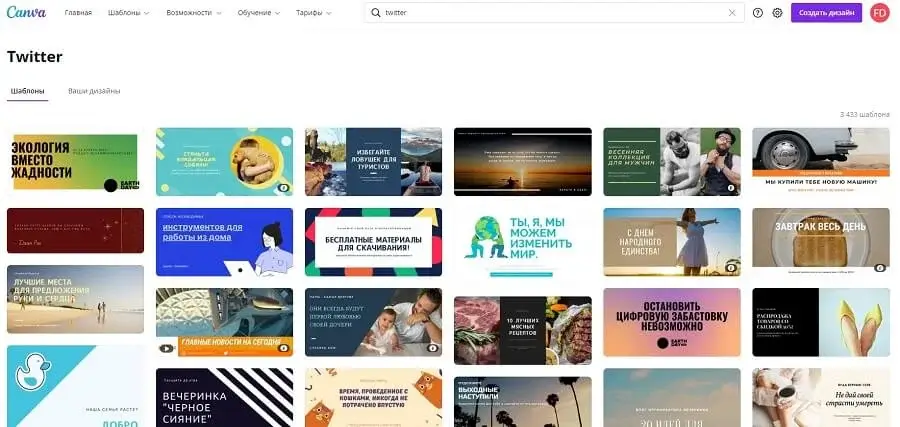Viewport: 900px width, 427px height.
Task: Open the settings gear icon
Action: 777,13
